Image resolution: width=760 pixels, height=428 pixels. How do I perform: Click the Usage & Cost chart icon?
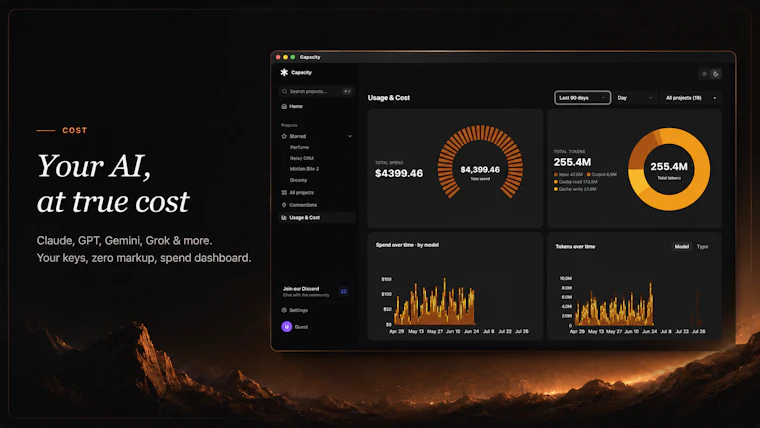(284, 218)
